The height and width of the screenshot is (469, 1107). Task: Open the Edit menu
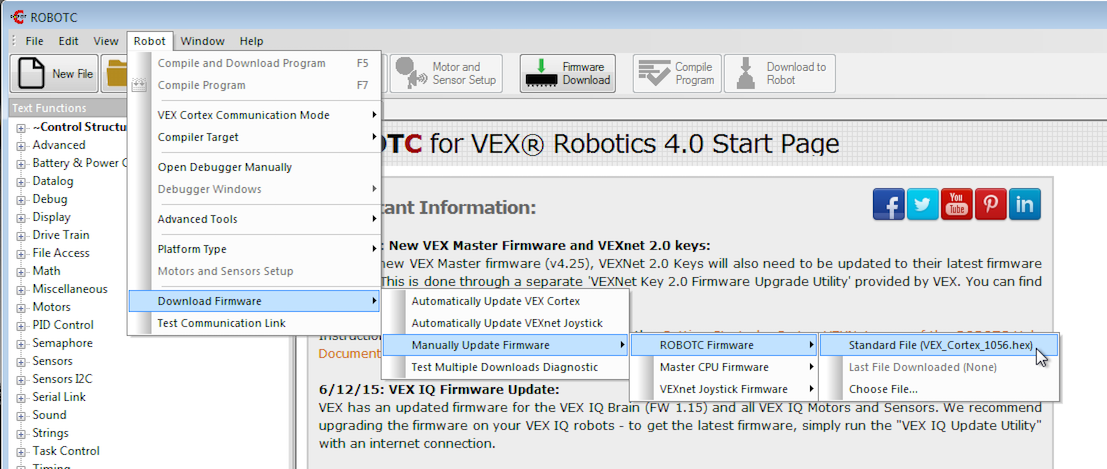tap(68, 41)
